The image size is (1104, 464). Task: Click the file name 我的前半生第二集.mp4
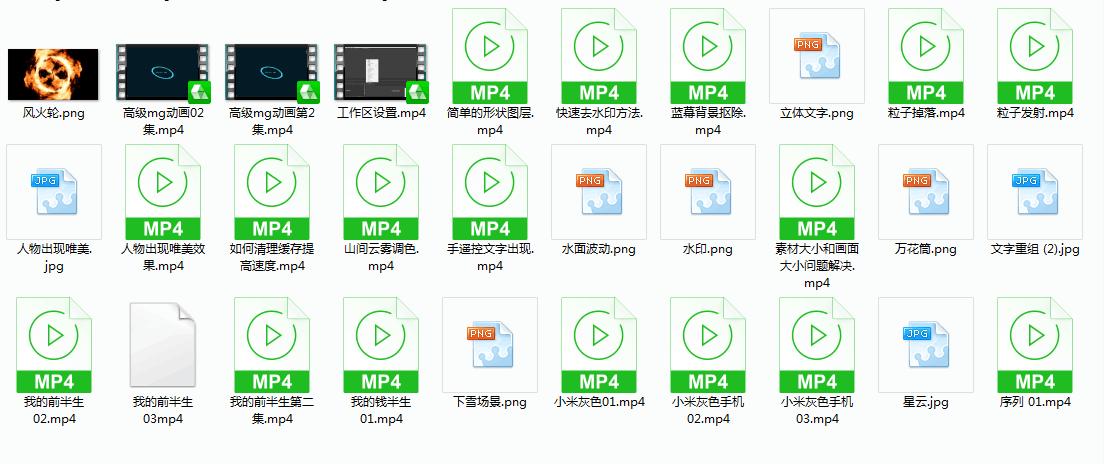pos(272,410)
